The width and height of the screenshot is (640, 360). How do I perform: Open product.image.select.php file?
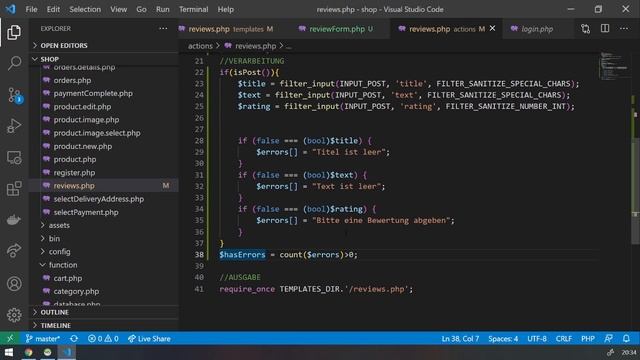pos(97,133)
